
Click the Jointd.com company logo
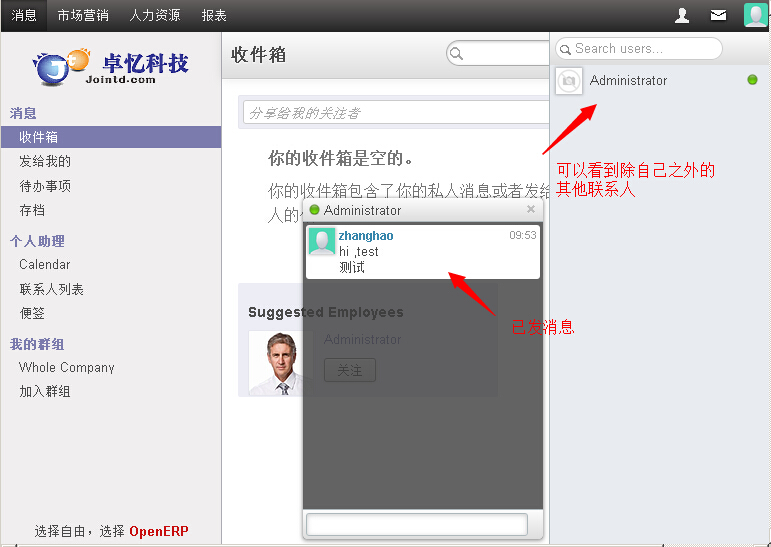point(110,66)
